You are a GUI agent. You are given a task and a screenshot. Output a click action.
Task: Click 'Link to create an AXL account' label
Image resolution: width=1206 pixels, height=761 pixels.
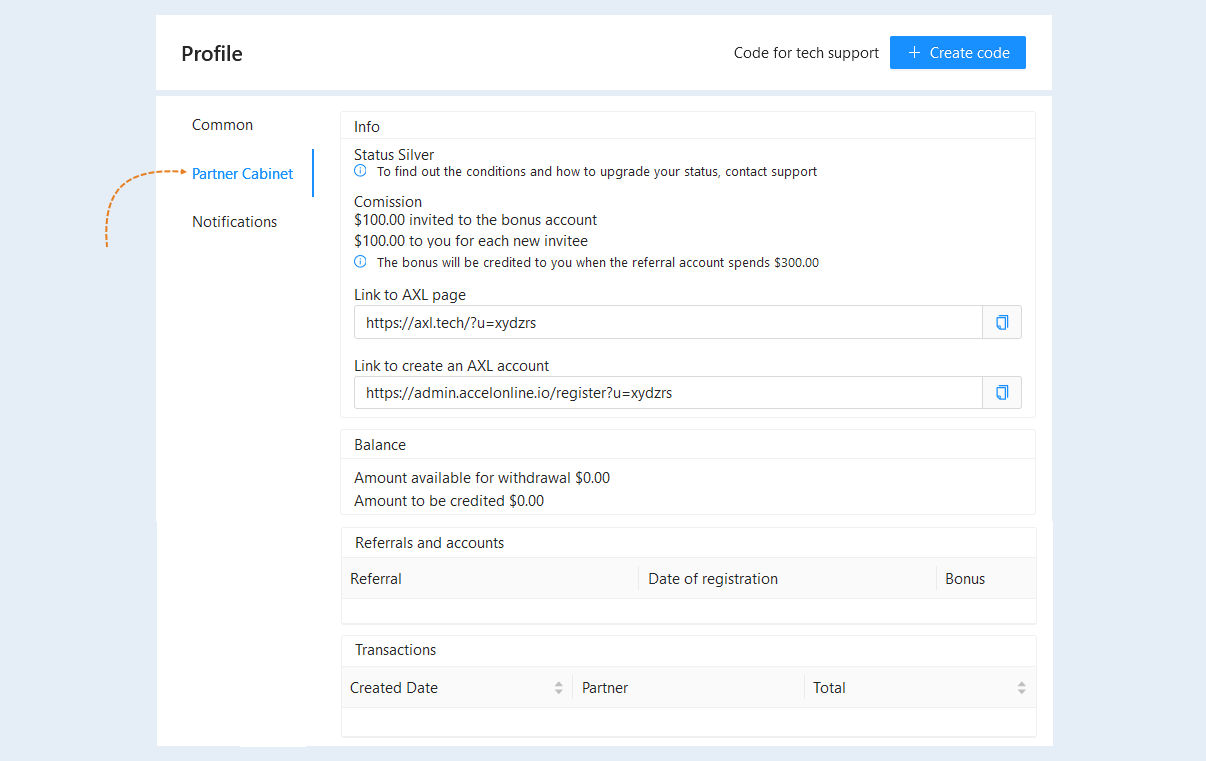tap(452, 366)
